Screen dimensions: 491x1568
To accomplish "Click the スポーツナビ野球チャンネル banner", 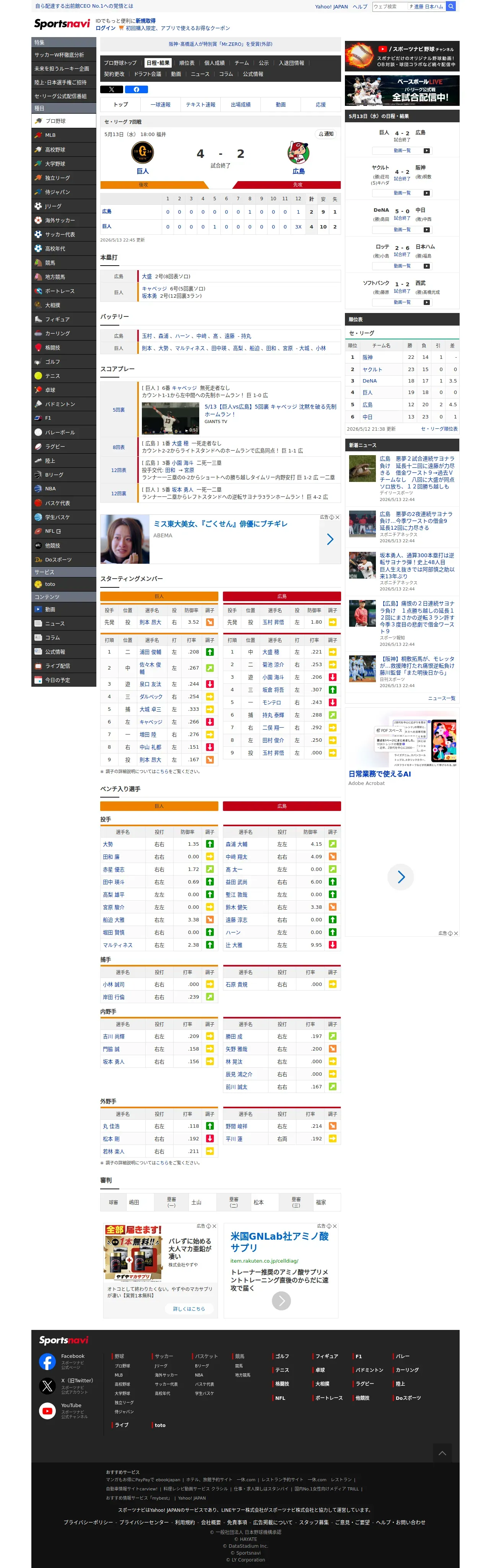I will 402,57.
